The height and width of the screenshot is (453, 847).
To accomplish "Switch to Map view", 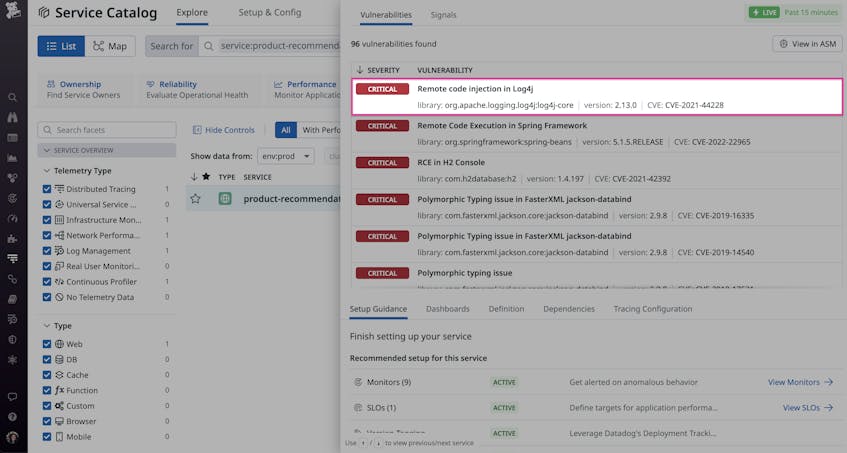I will pos(110,46).
